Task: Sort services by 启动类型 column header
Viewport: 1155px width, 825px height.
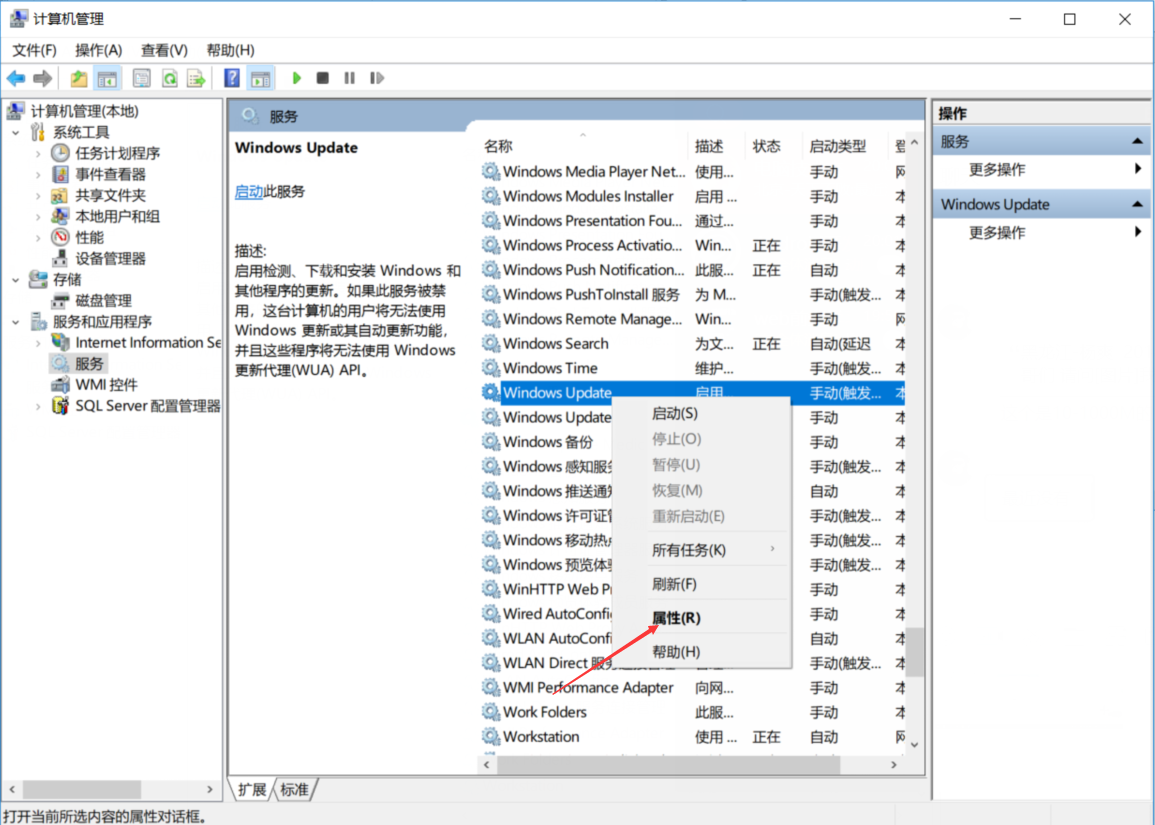Action: pos(845,146)
